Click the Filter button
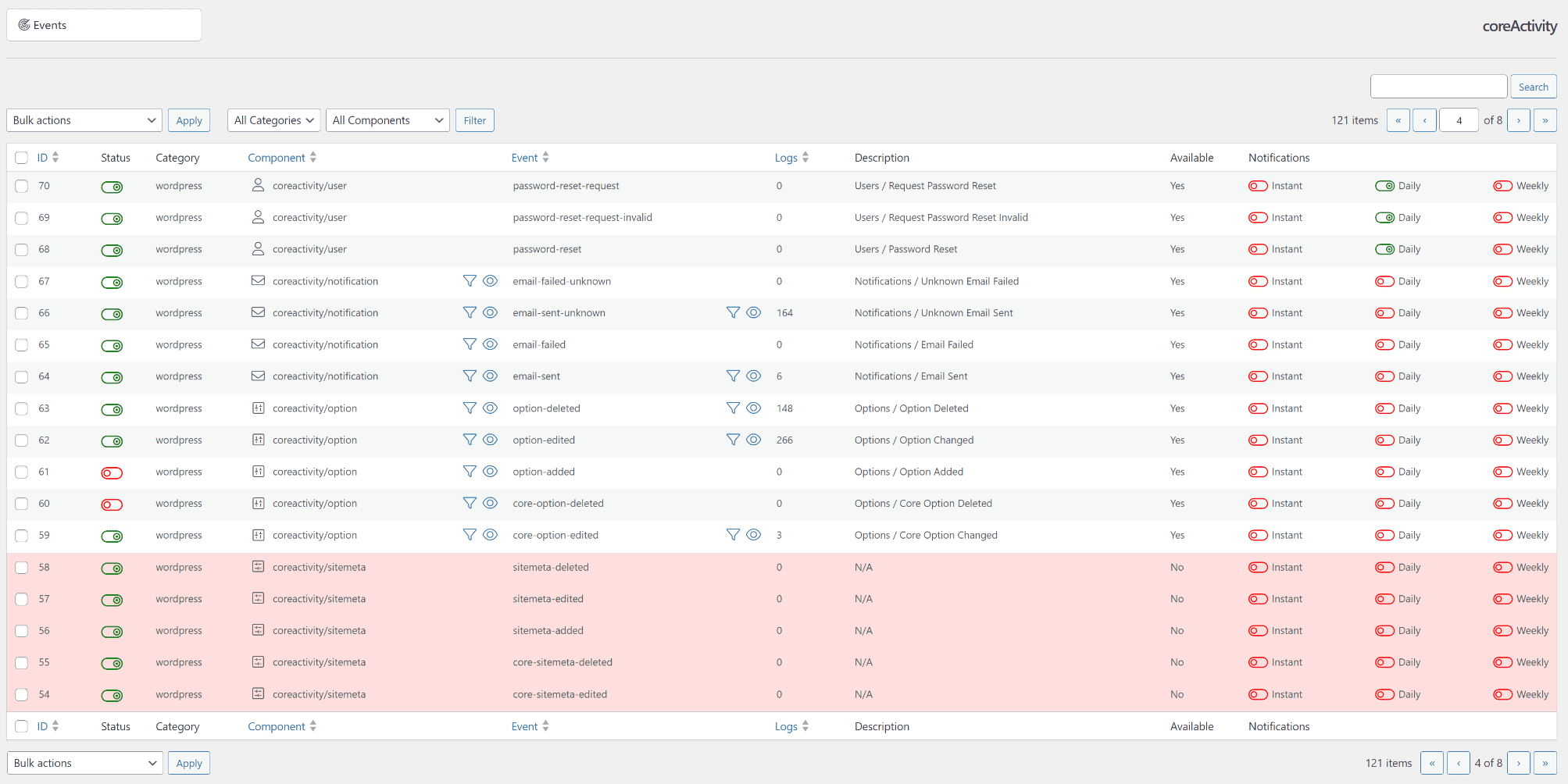 475,120
